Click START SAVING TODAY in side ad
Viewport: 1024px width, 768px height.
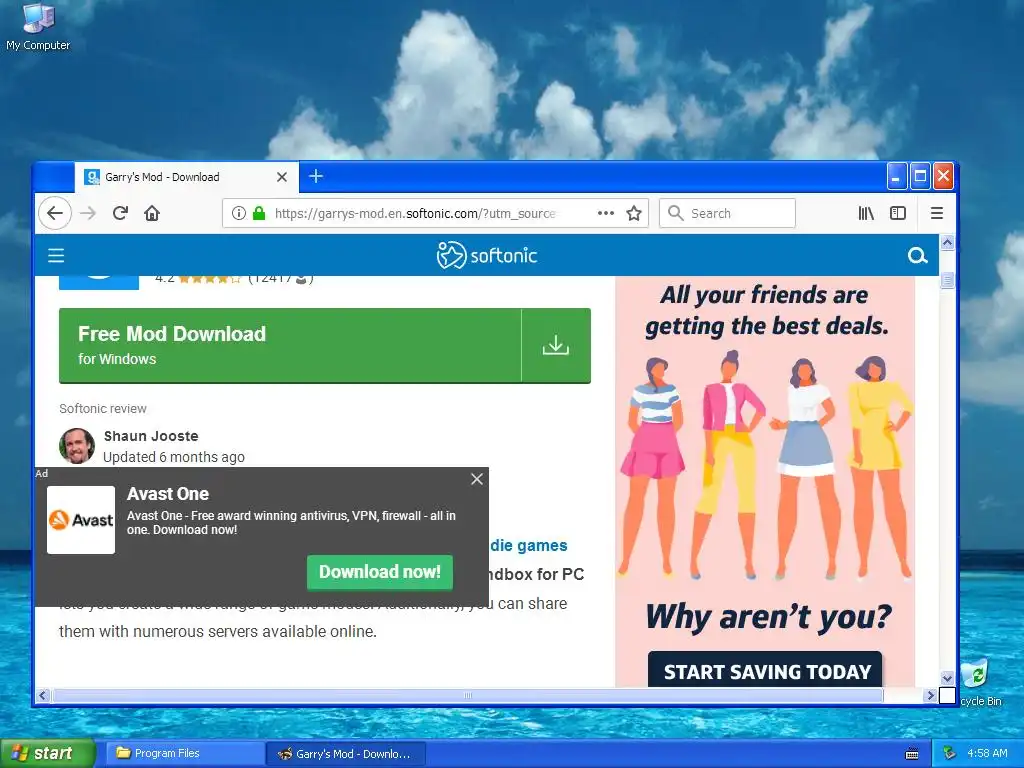[x=765, y=670]
